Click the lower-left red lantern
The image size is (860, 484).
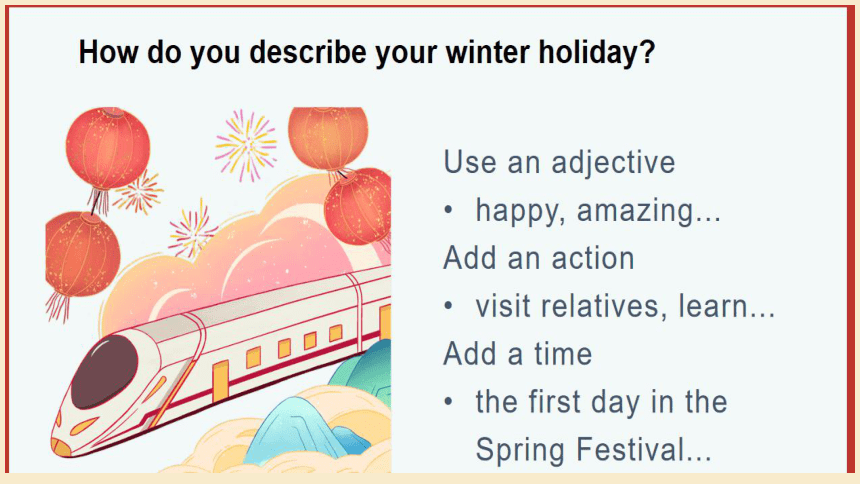(82, 255)
